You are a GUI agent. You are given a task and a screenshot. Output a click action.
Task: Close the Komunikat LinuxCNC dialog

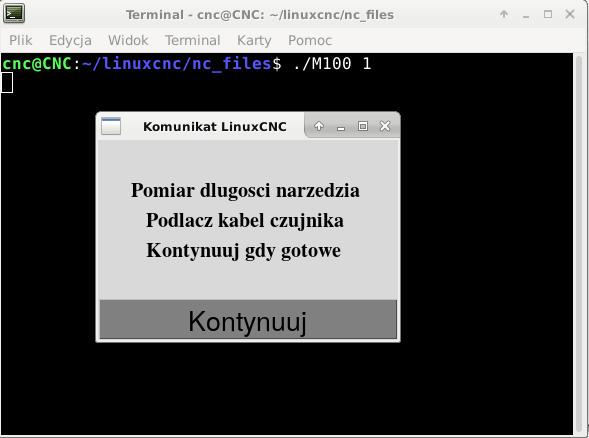385,126
